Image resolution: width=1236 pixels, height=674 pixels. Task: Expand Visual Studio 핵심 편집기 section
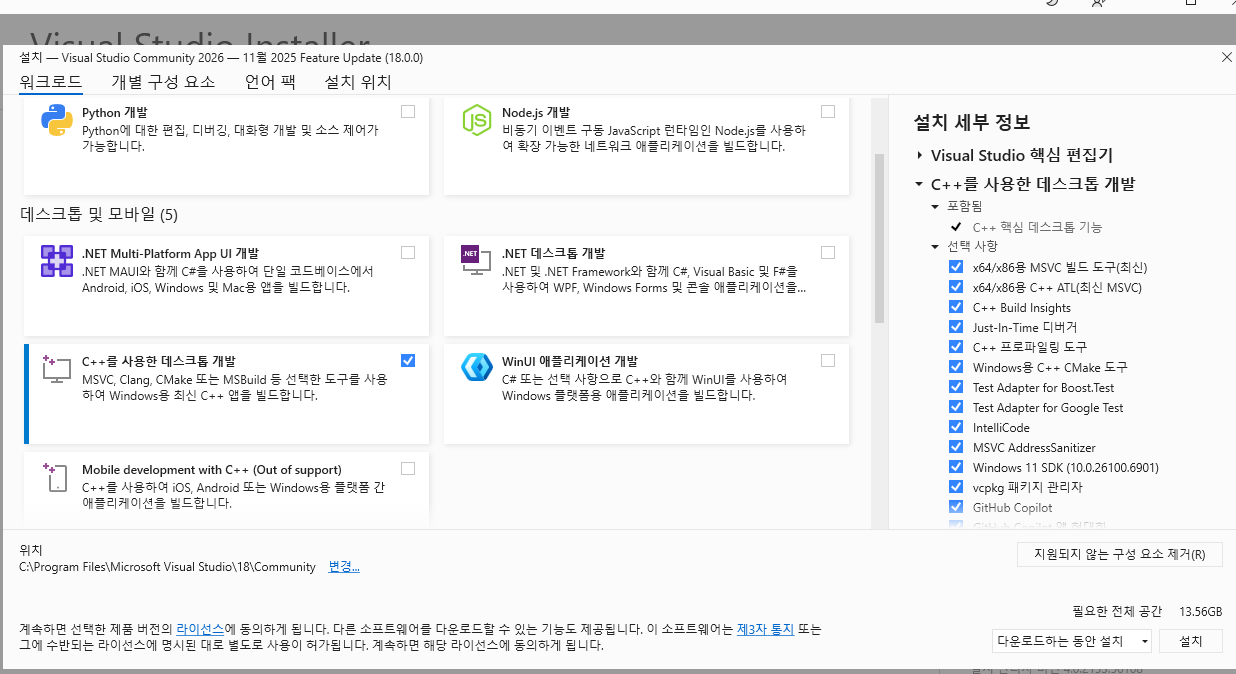coord(919,156)
